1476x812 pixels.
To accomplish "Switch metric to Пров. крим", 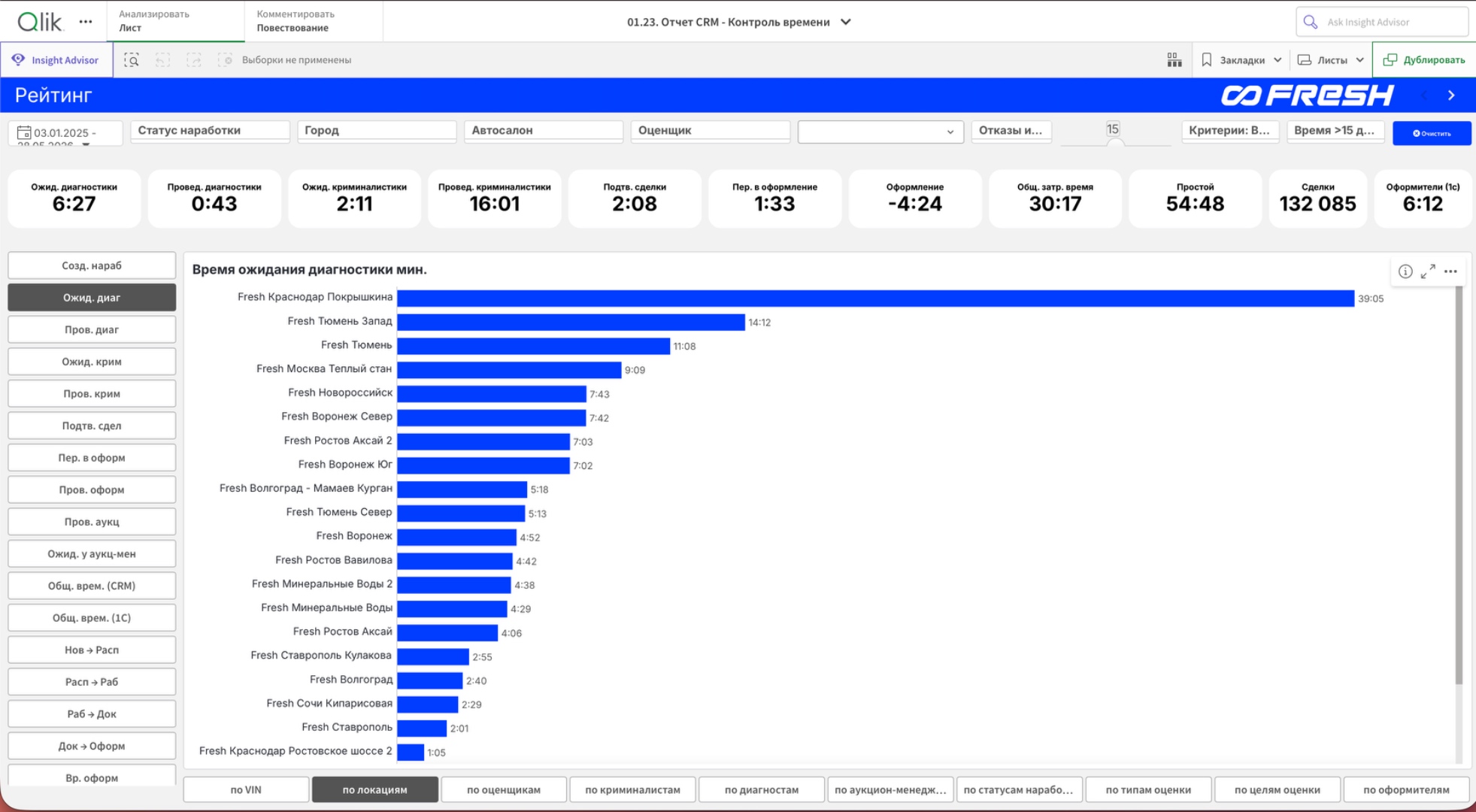I will click(92, 394).
